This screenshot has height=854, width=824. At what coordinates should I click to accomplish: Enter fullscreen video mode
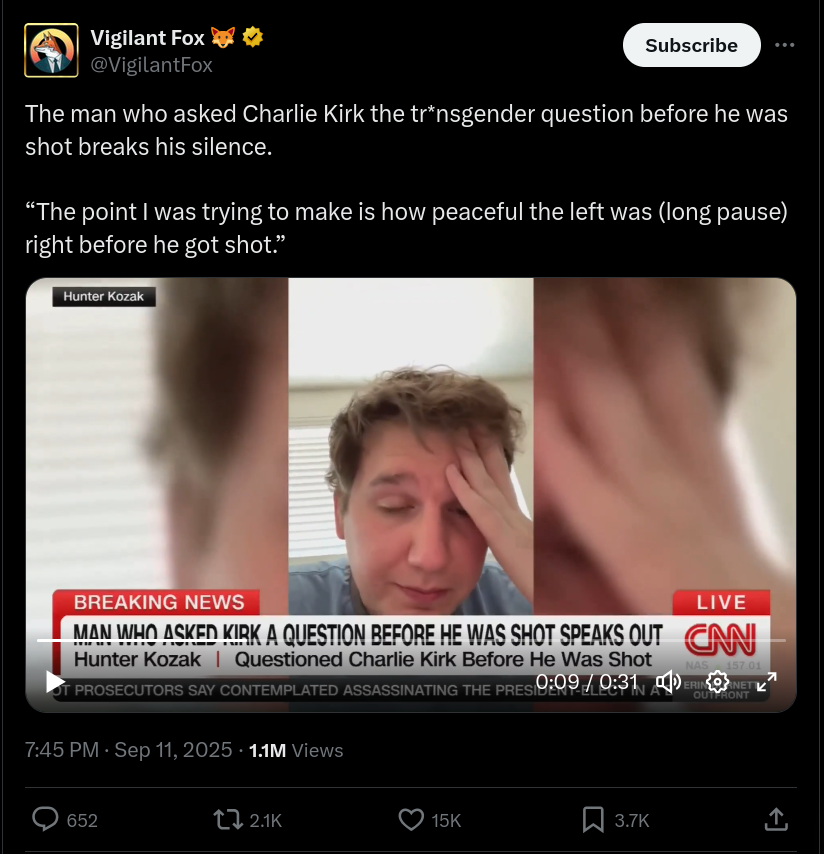pos(766,681)
